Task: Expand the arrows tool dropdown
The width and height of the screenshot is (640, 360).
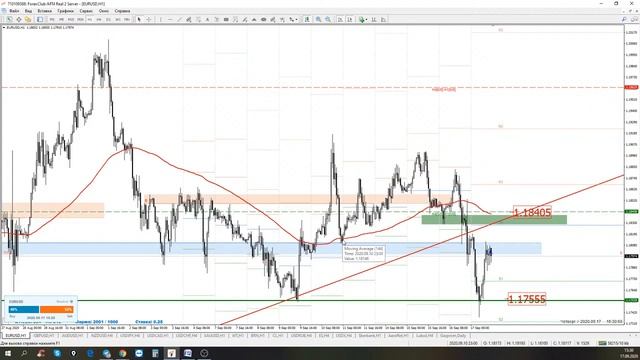Action: tap(297, 20)
